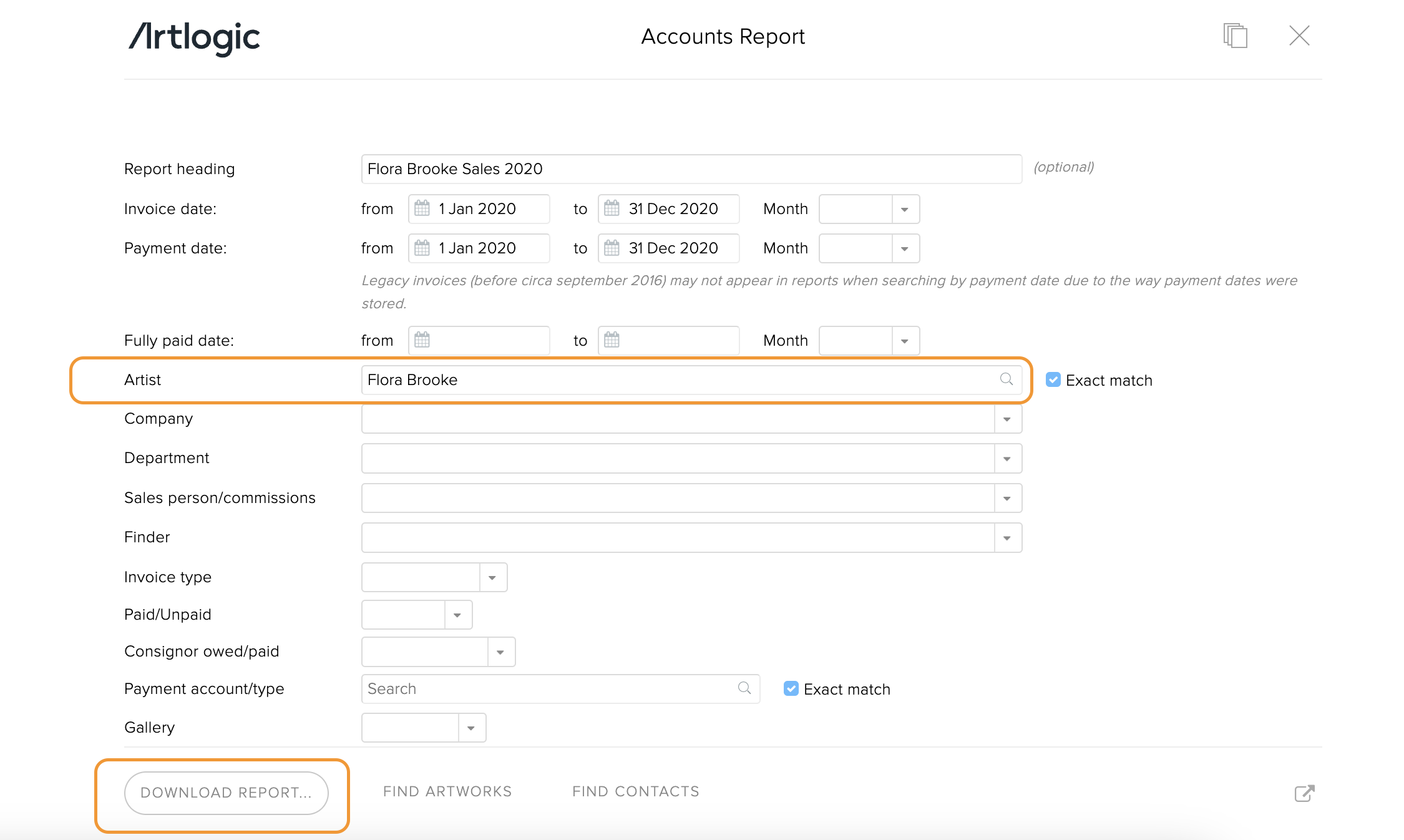
Task: Click empty Fully paid date from field
Action: click(479, 341)
